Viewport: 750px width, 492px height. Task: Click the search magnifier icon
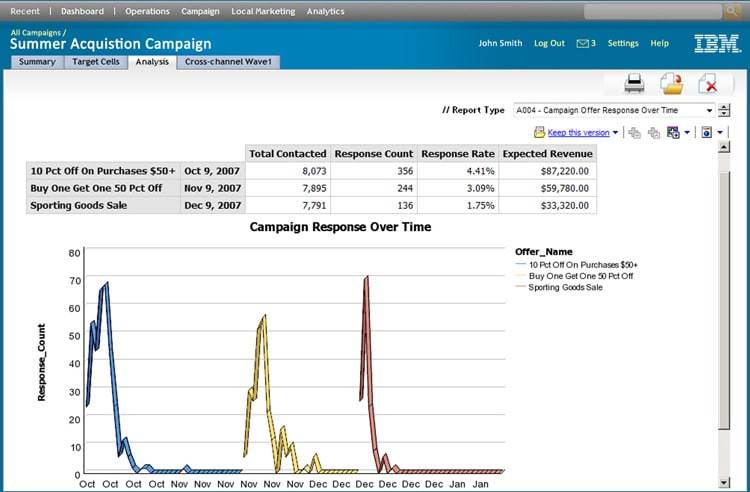point(735,12)
